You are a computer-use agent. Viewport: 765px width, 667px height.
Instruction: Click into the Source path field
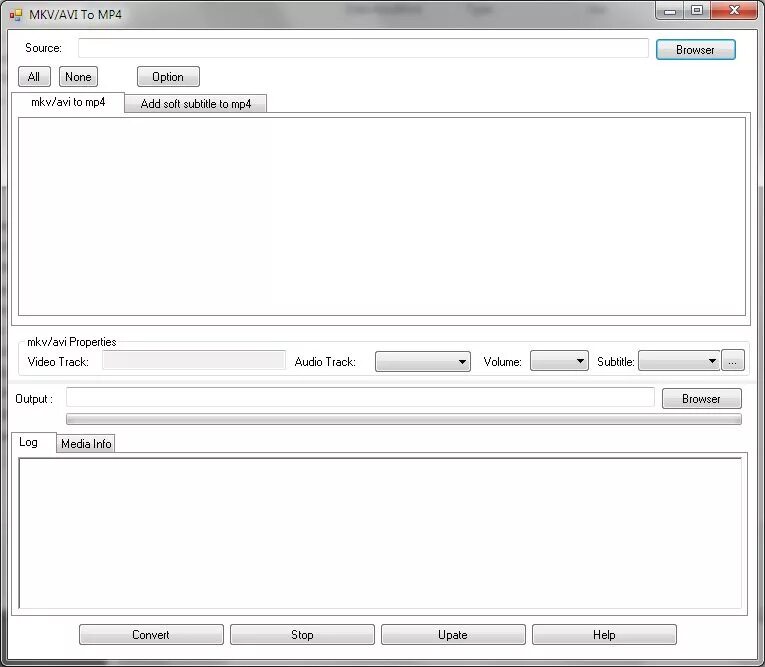363,48
